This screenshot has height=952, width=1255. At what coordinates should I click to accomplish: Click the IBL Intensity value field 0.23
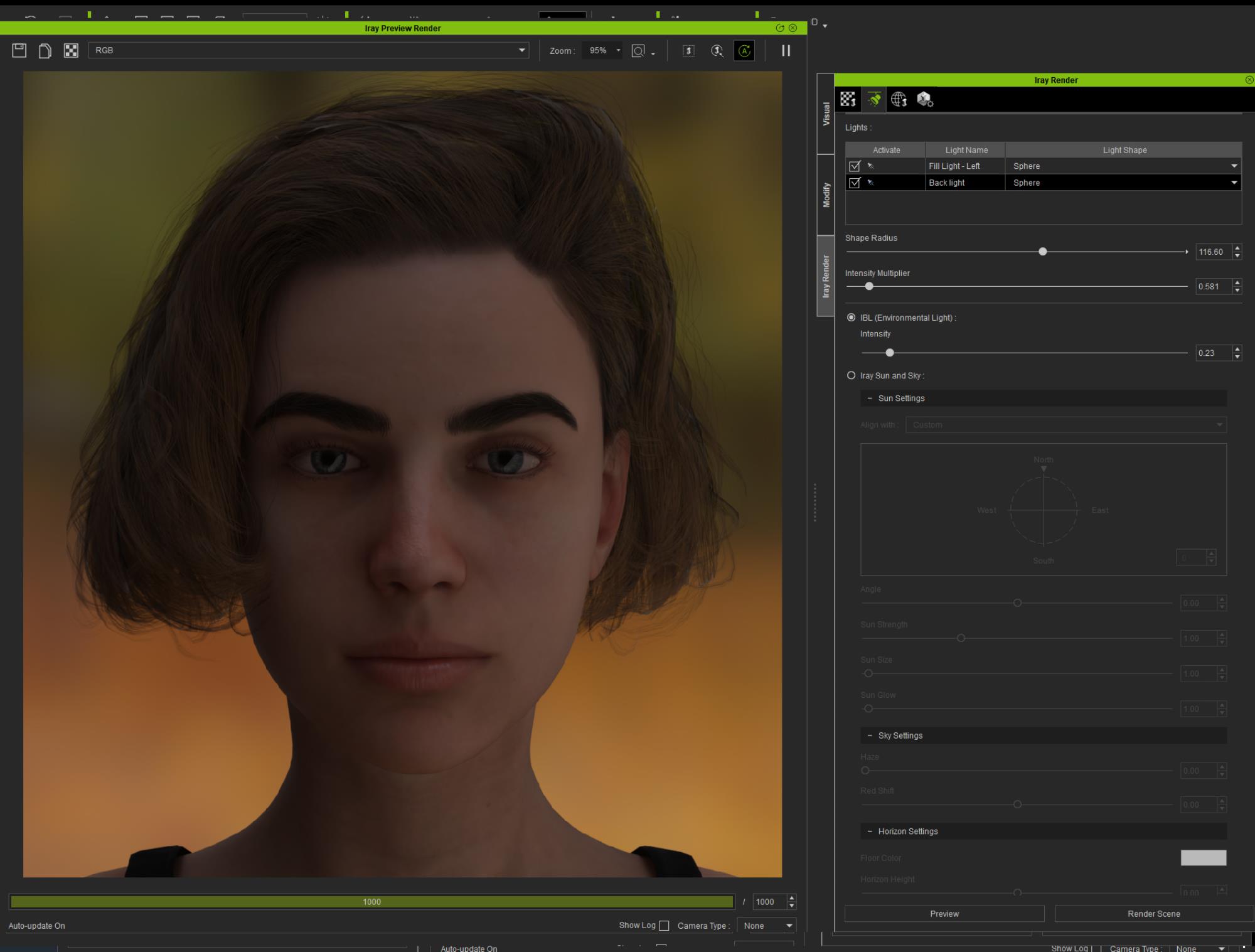[1213, 353]
